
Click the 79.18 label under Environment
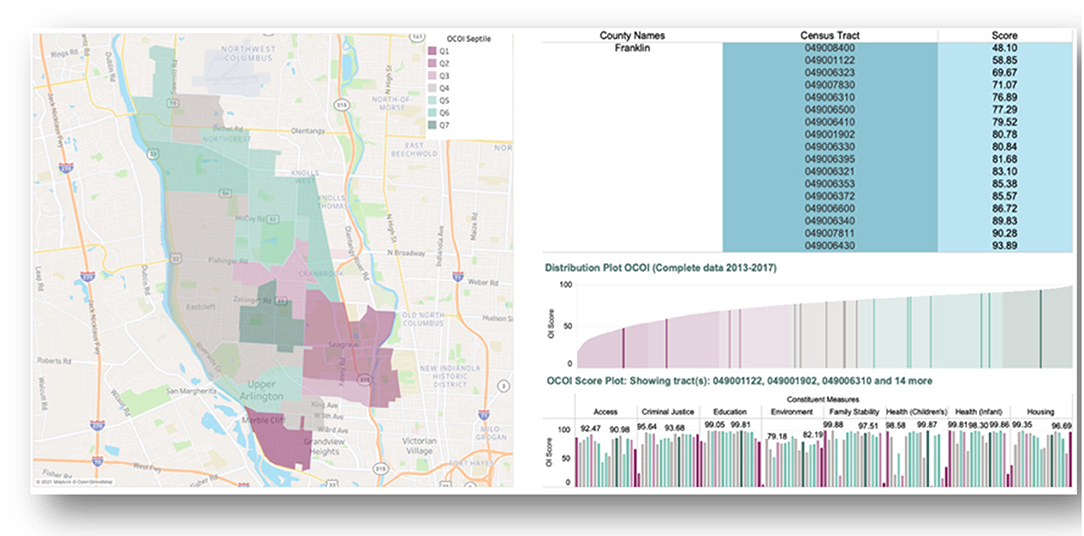pyautogui.click(x=778, y=436)
